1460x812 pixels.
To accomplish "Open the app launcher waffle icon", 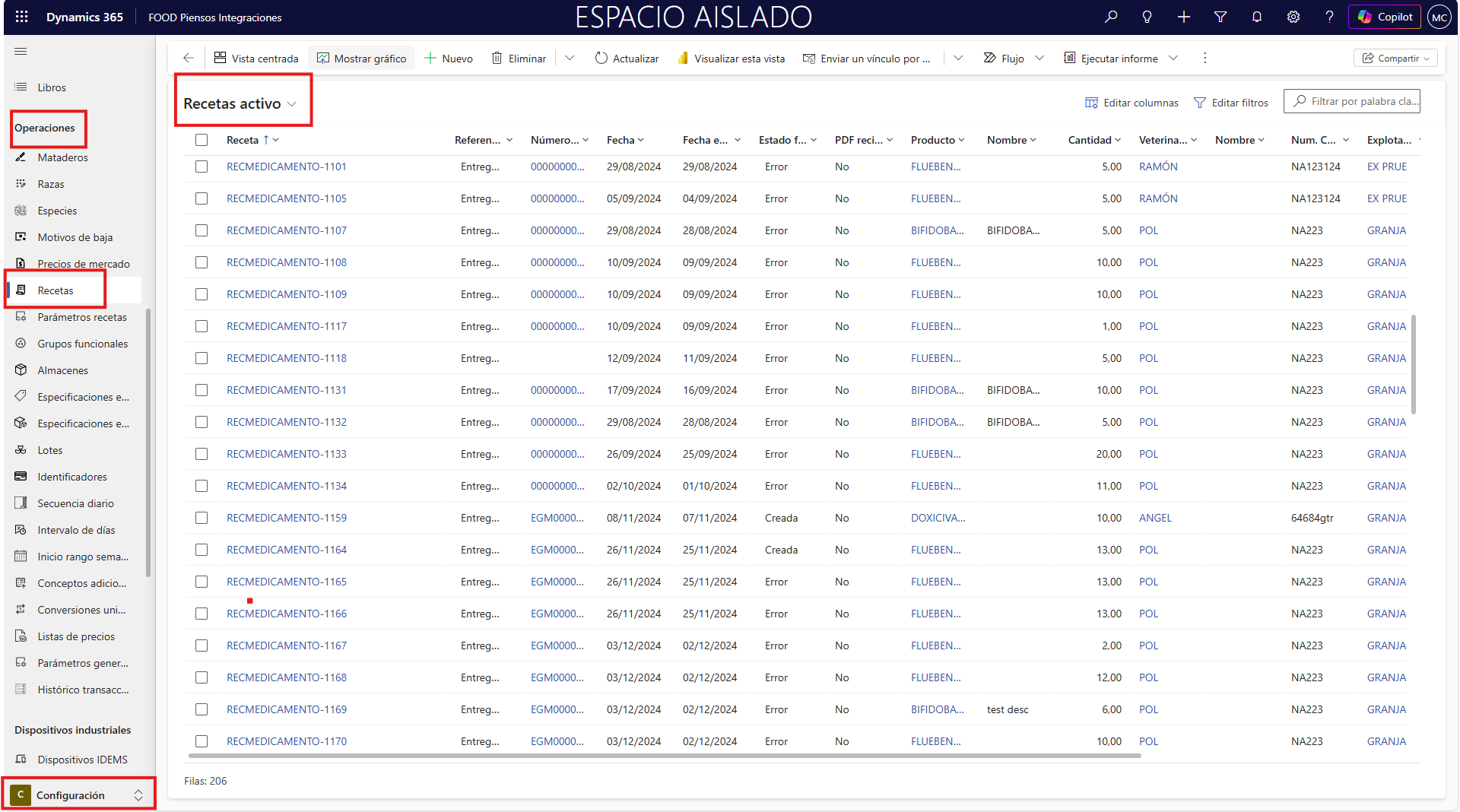I will (x=22, y=17).
